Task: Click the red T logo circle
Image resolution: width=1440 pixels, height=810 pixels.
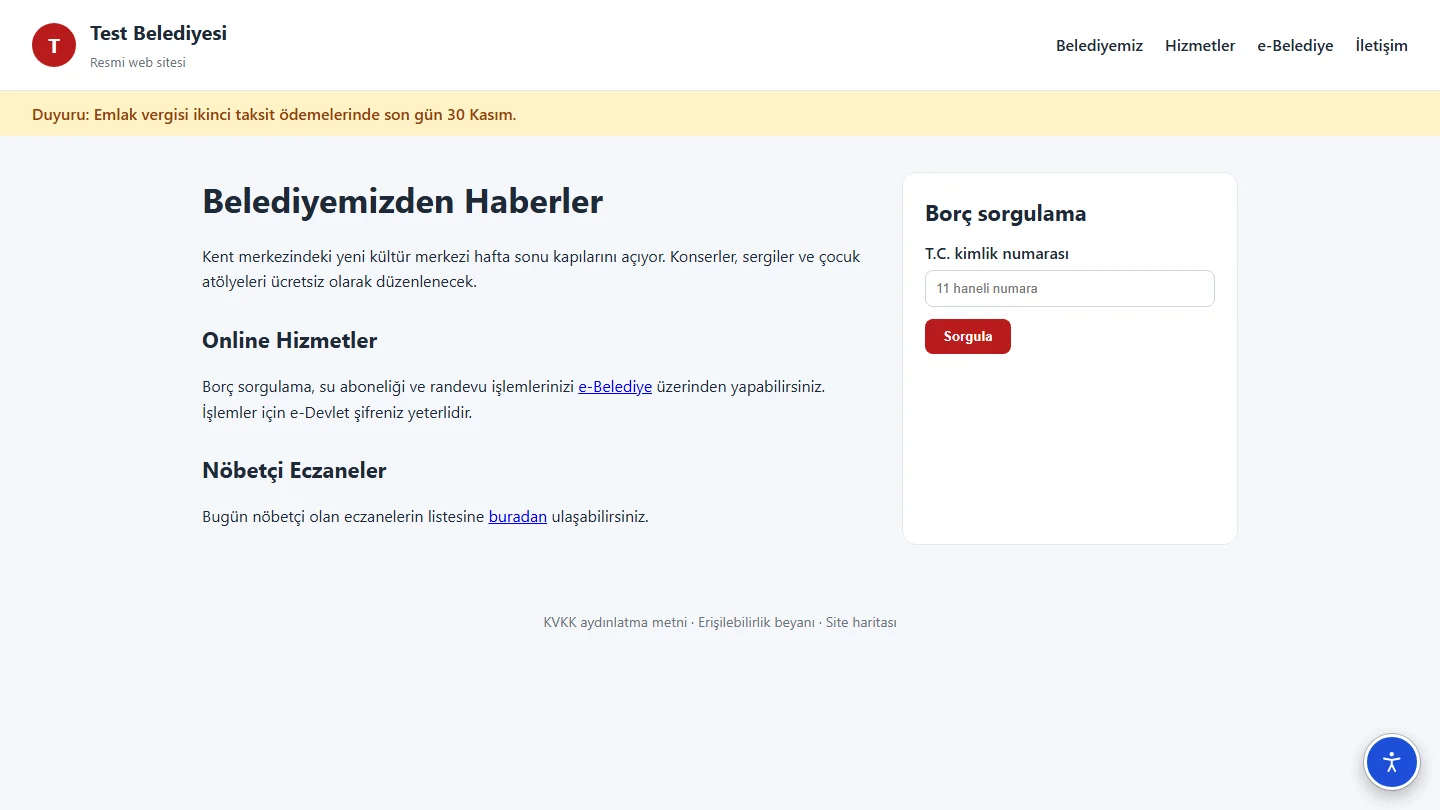Action: point(54,45)
